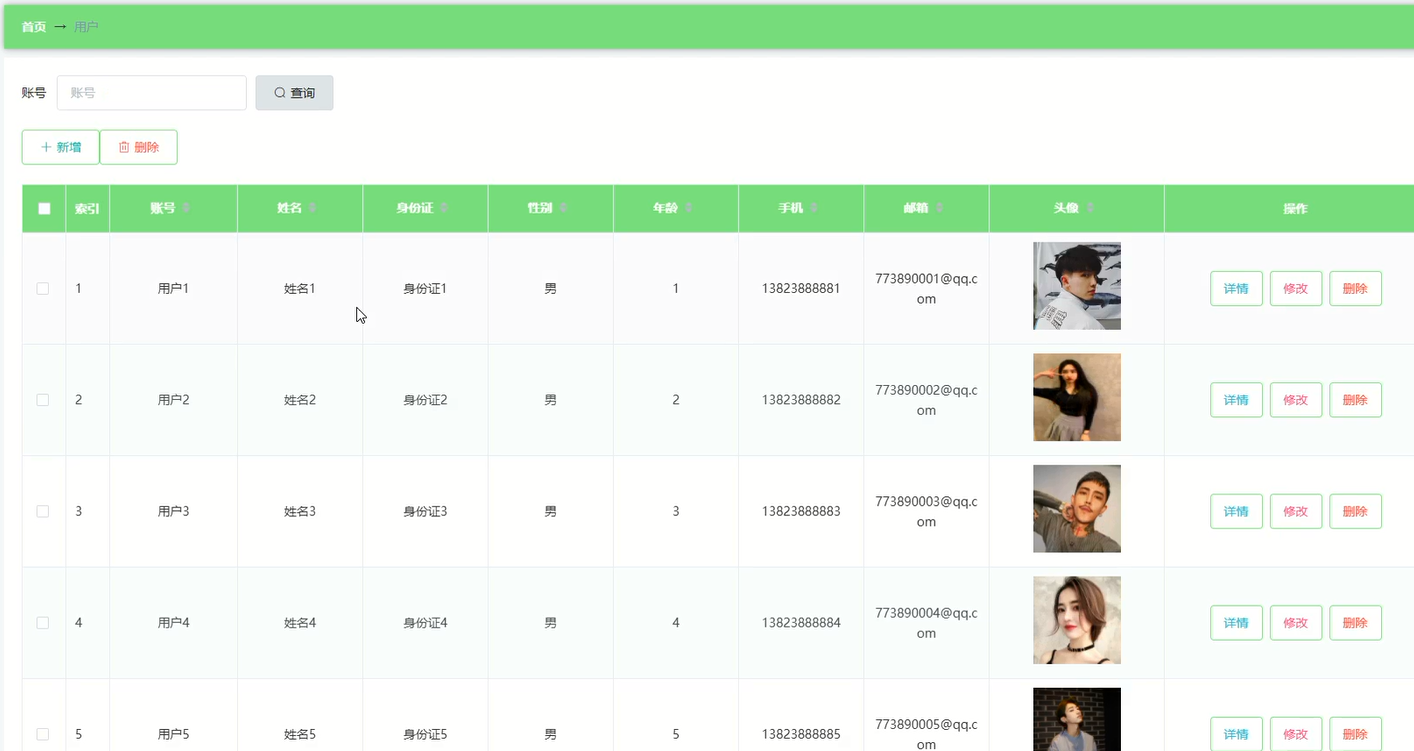Check the checkbox for row 用户2
This screenshot has height=751, width=1414.
[x=43, y=400]
